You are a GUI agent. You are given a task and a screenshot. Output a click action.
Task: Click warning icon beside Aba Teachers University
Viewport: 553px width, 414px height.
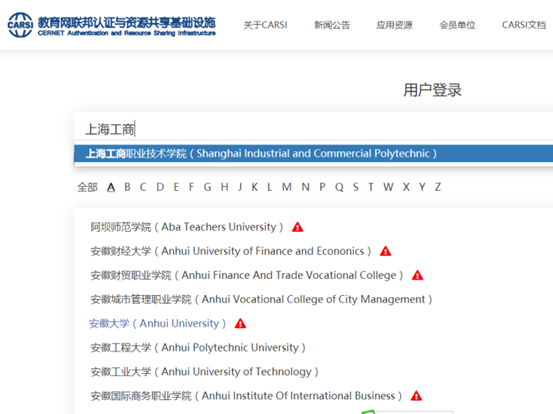coord(298,227)
